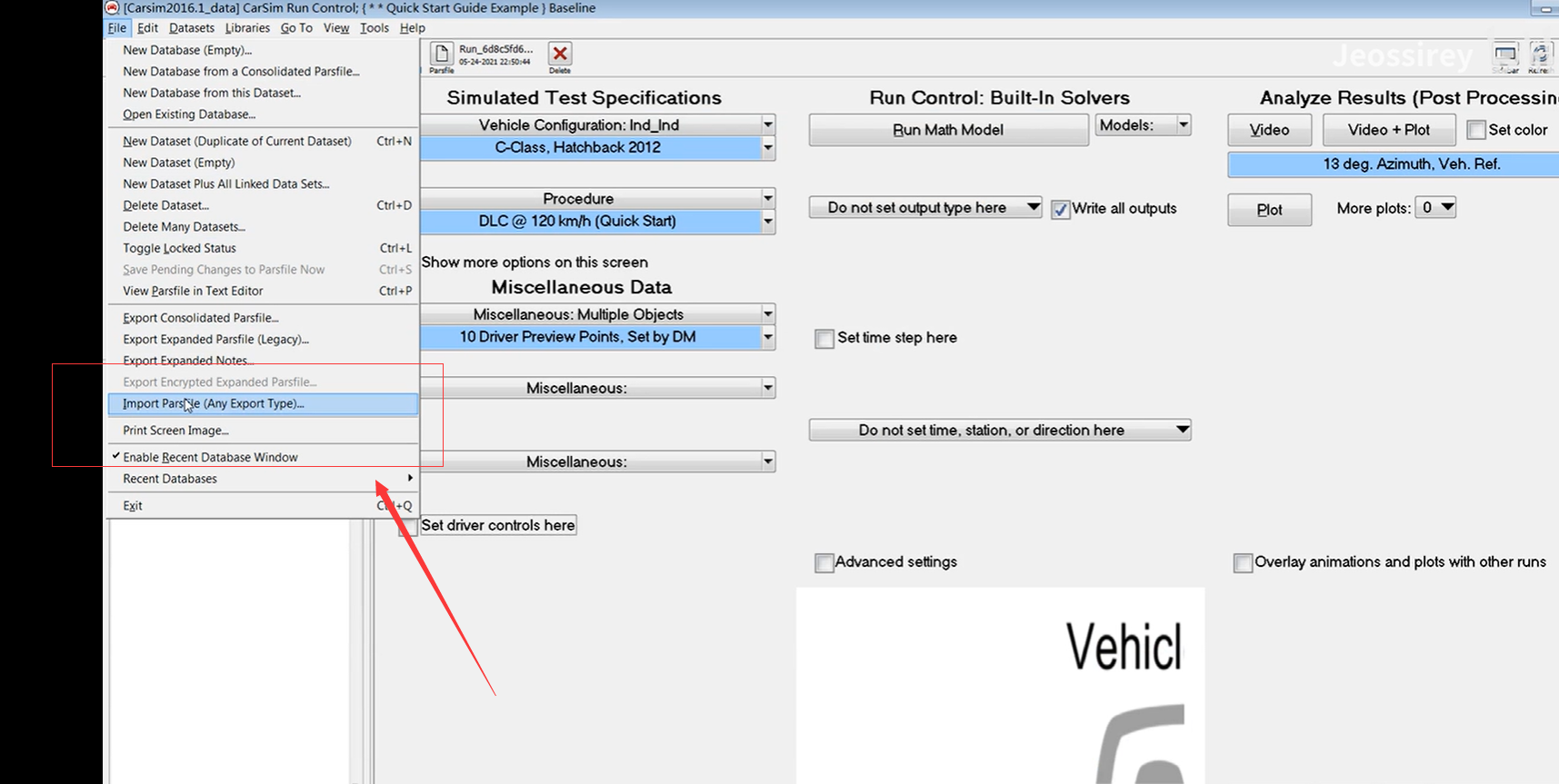
Task: Expand the Models: dropdown
Action: [x=1183, y=125]
